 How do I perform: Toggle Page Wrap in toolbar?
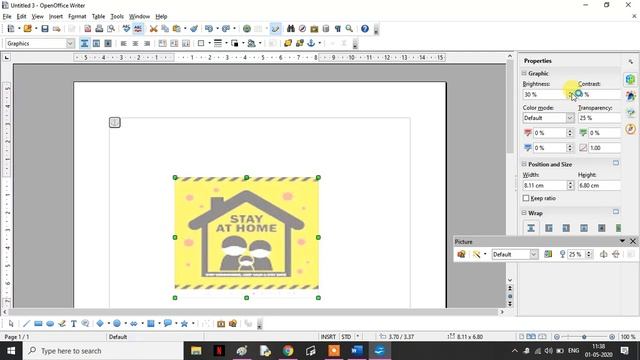pyautogui.click(x=96, y=43)
